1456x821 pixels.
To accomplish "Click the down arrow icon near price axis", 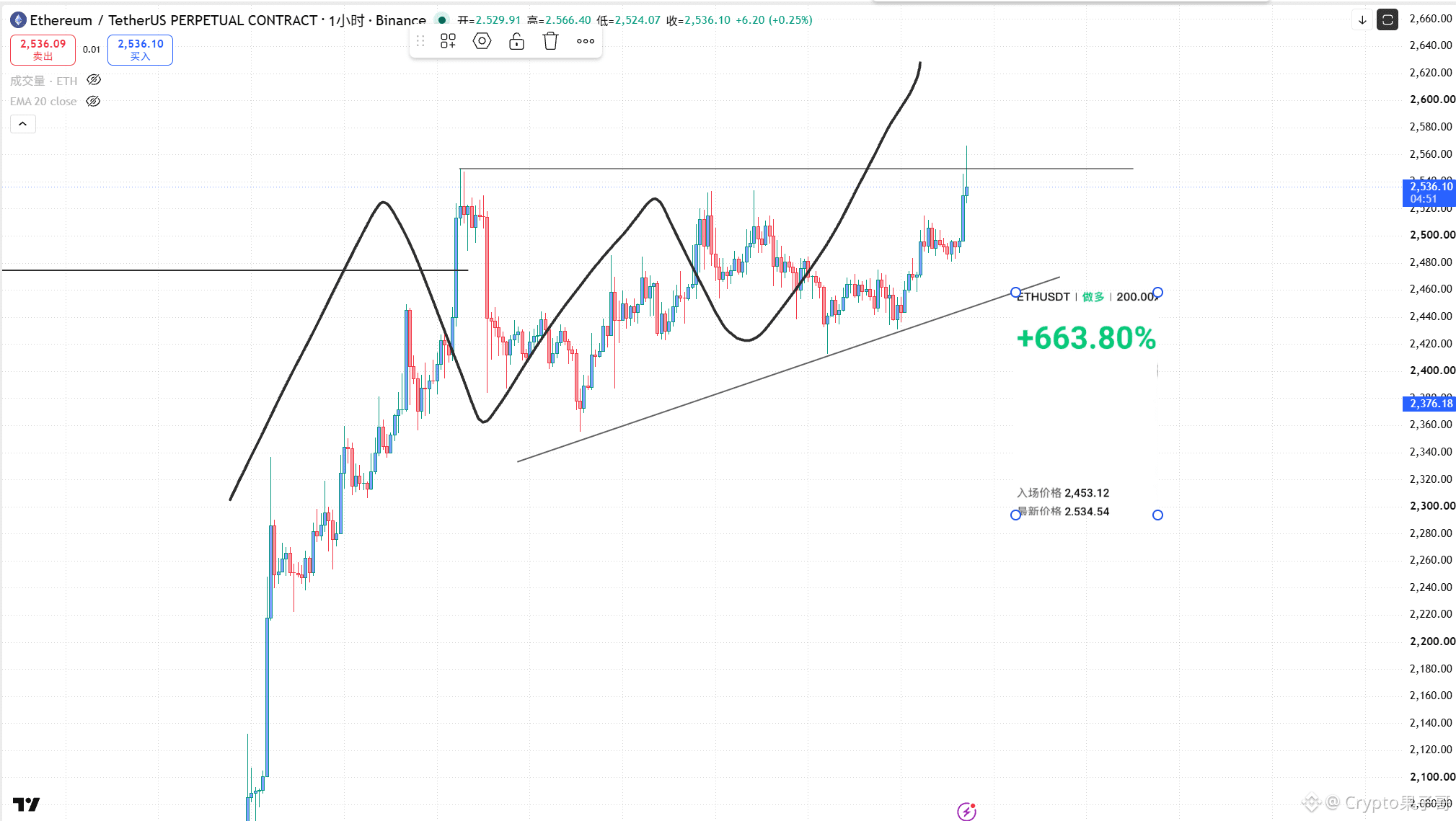I will pyautogui.click(x=1362, y=20).
